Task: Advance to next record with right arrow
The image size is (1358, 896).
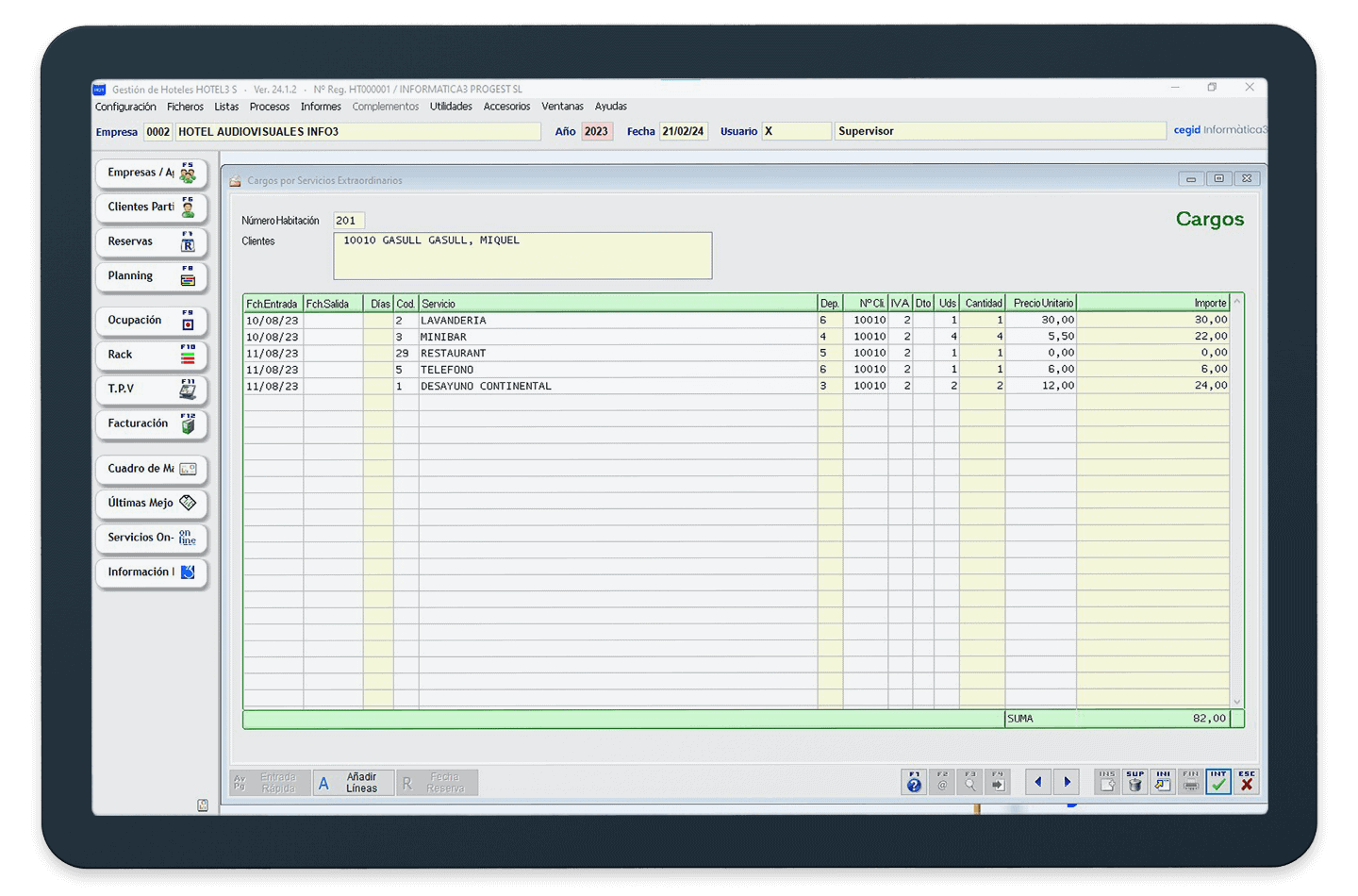Action: [x=1067, y=782]
